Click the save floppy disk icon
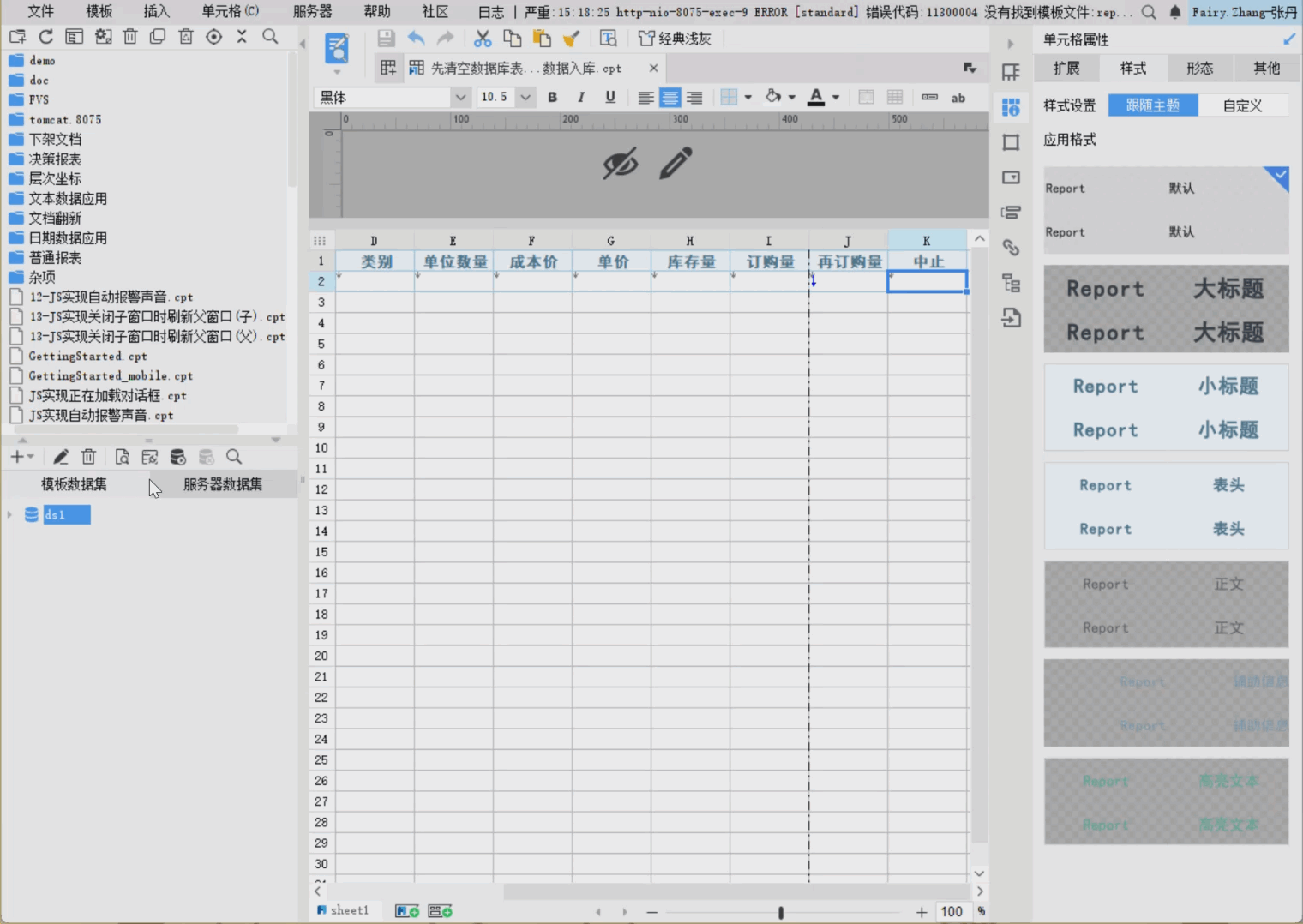Image resolution: width=1303 pixels, height=924 pixels. tap(387, 39)
